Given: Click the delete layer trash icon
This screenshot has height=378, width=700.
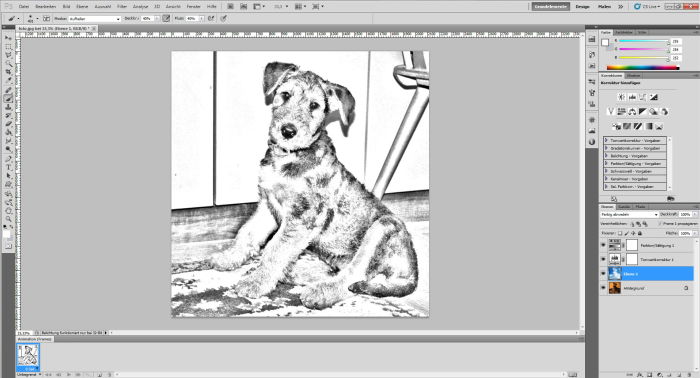Looking at the screenshot, I should point(690,375).
